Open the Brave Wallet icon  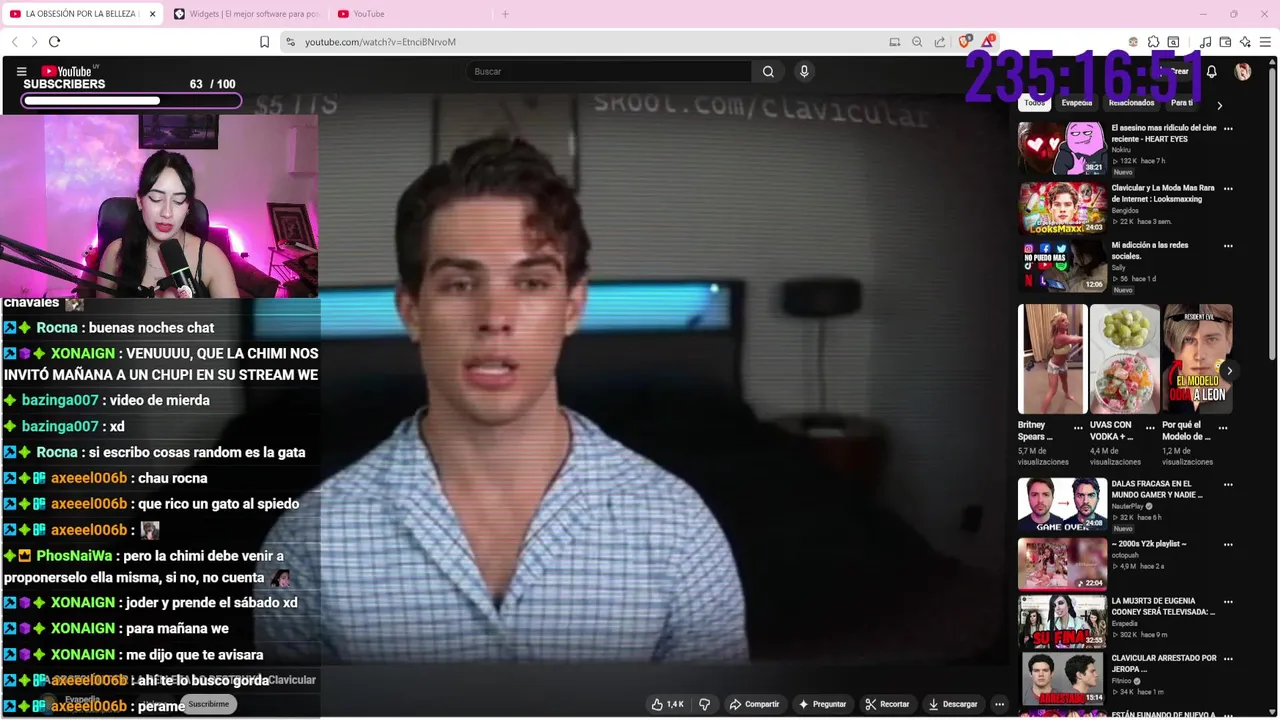pyautogui.click(x=1225, y=42)
